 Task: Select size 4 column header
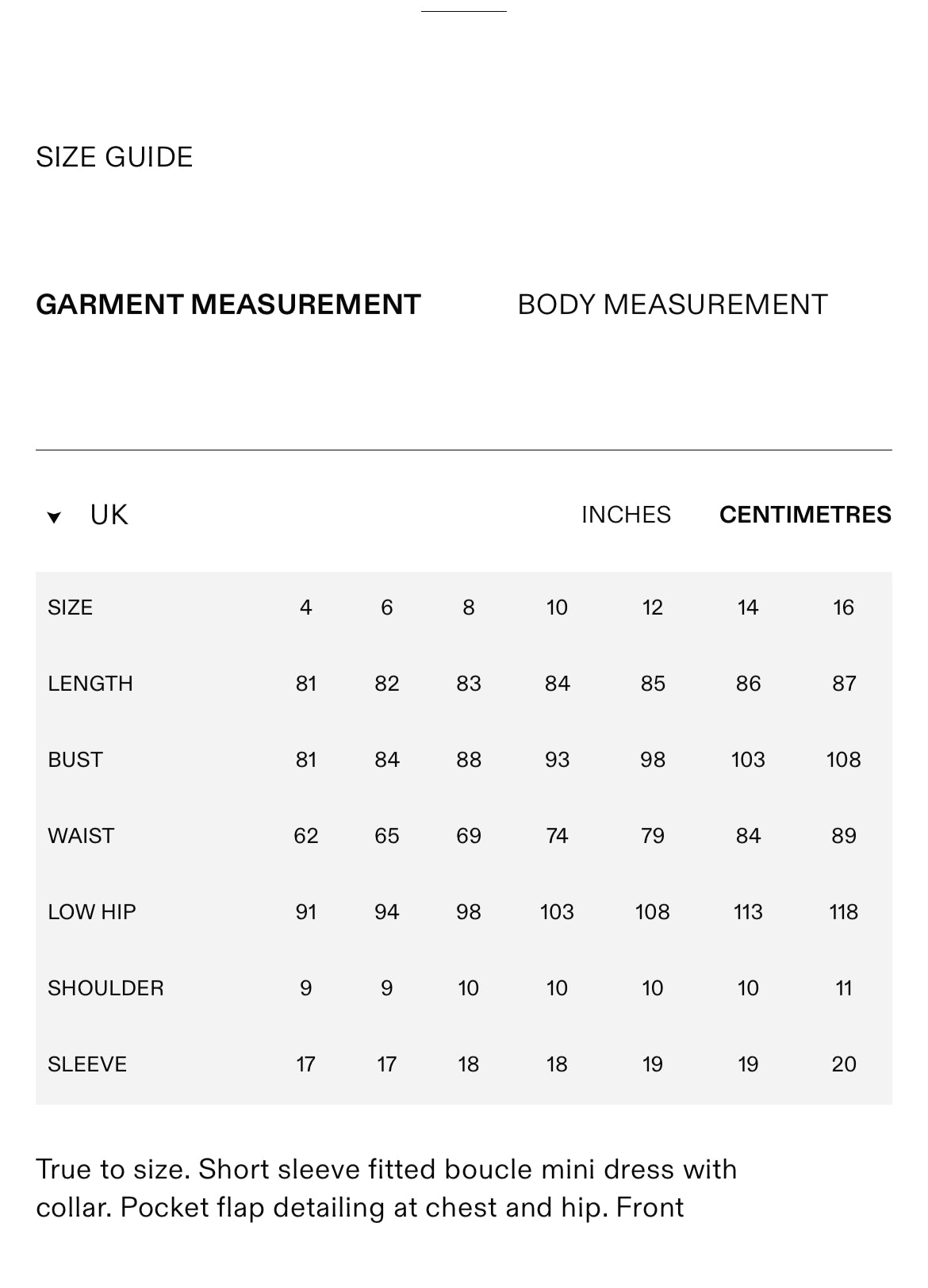tap(306, 608)
